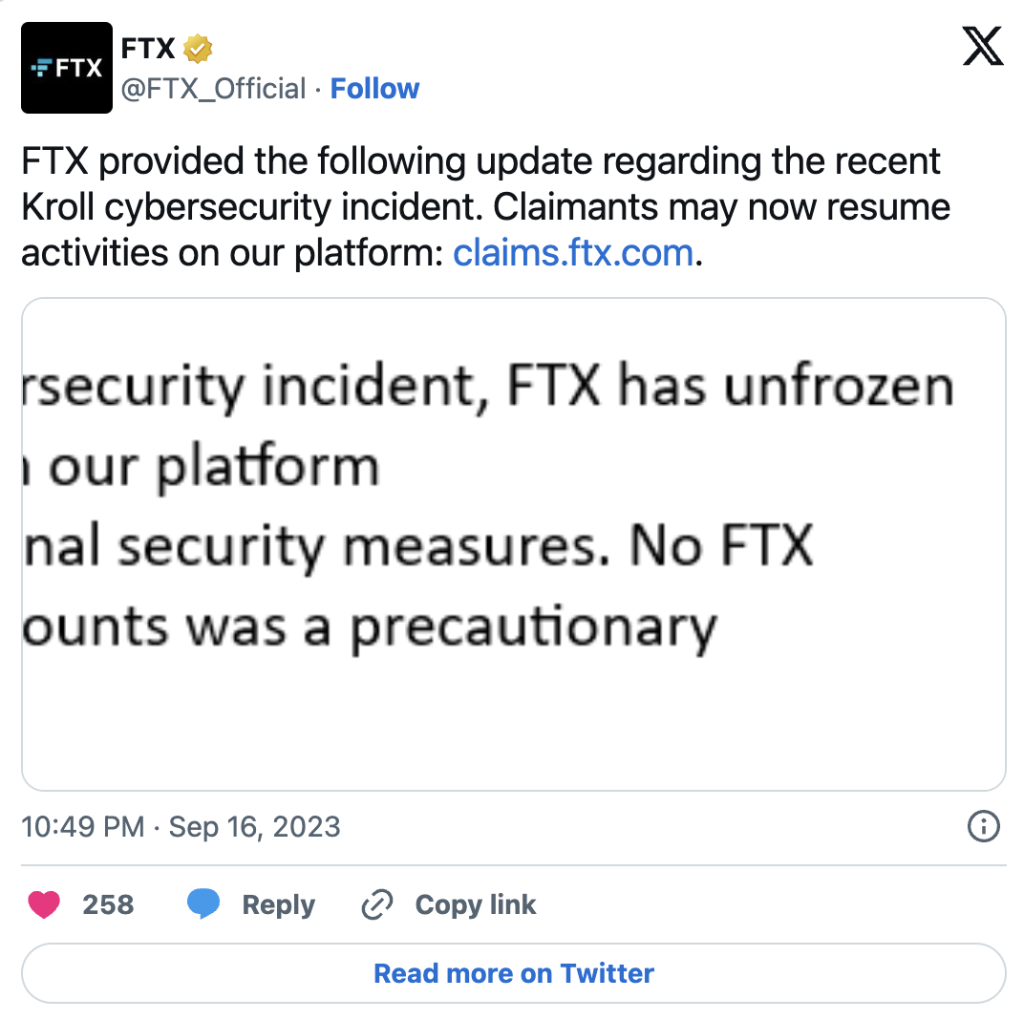Click the FTX profile avatar

tap(67, 67)
